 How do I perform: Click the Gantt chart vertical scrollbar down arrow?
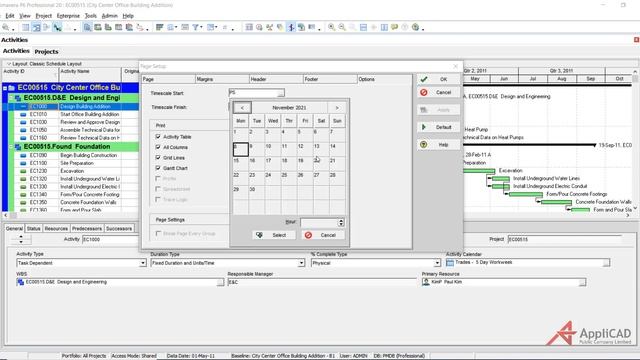[x=636, y=209]
